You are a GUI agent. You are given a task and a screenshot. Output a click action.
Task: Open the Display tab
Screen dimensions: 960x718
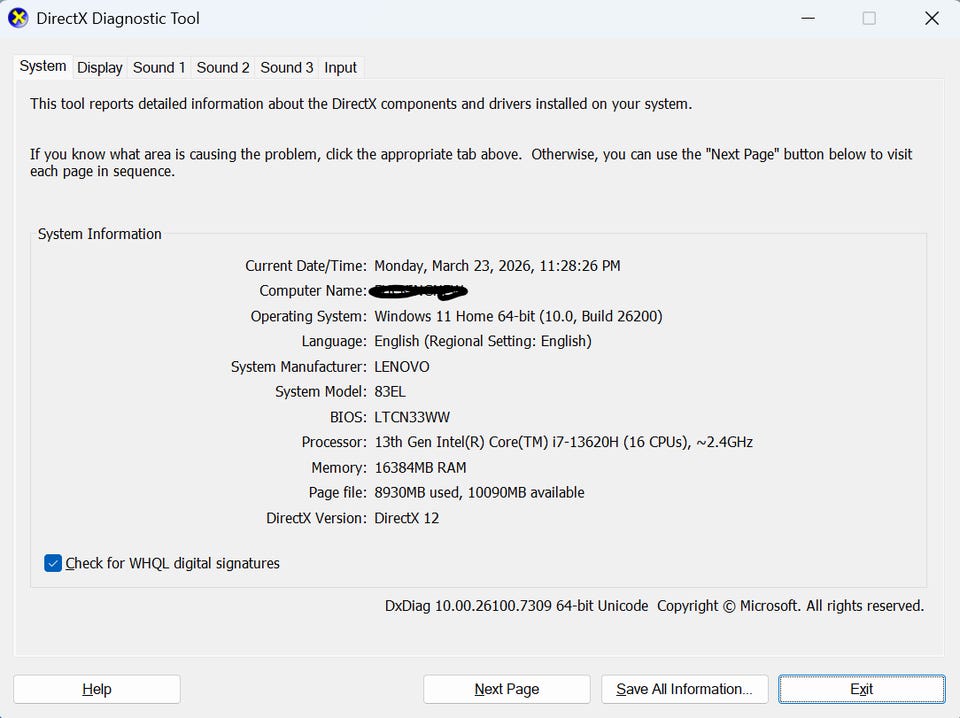pyautogui.click(x=100, y=67)
